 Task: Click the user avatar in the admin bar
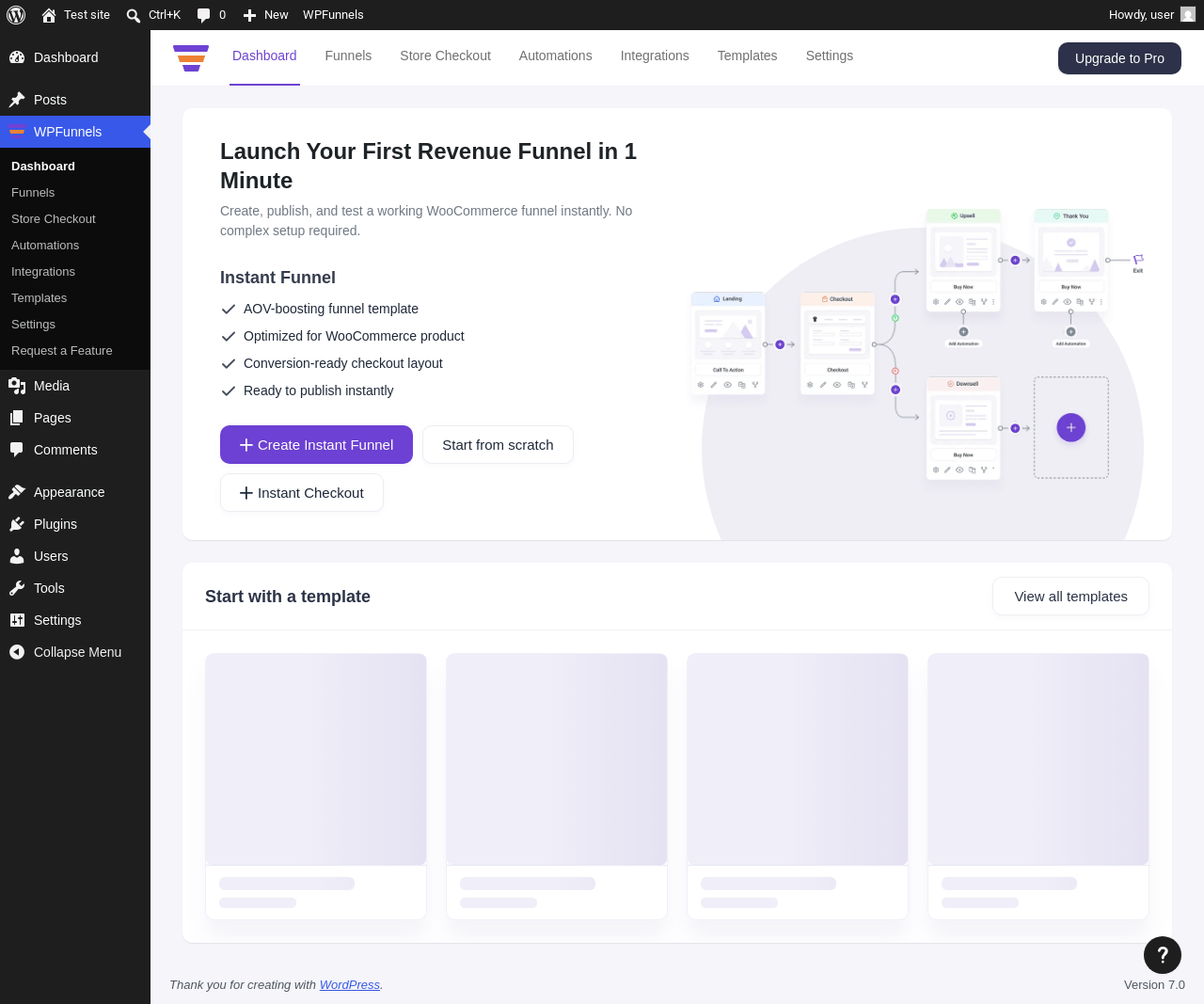point(1188,15)
